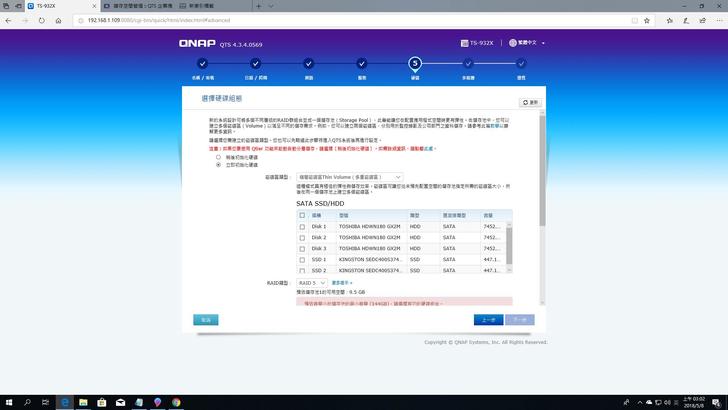Click the browser reload icon
This screenshot has width=728, height=410.
tap(42, 20)
